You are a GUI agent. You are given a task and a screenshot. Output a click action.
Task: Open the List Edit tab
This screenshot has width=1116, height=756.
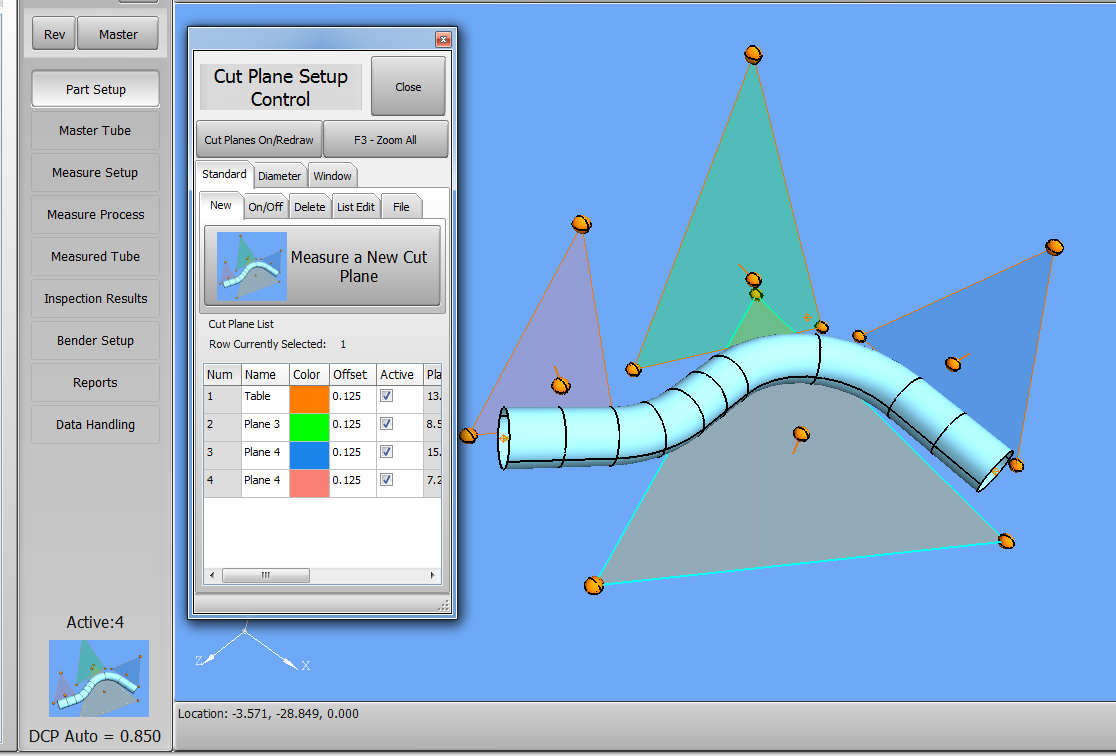pyautogui.click(x=356, y=207)
